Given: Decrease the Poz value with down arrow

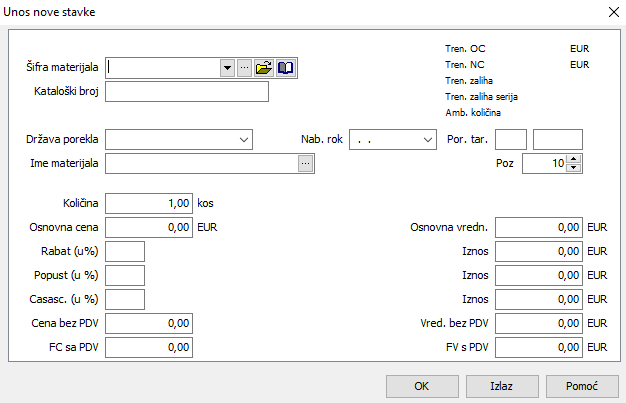Looking at the screenshot, I should (x=573, y=168).
